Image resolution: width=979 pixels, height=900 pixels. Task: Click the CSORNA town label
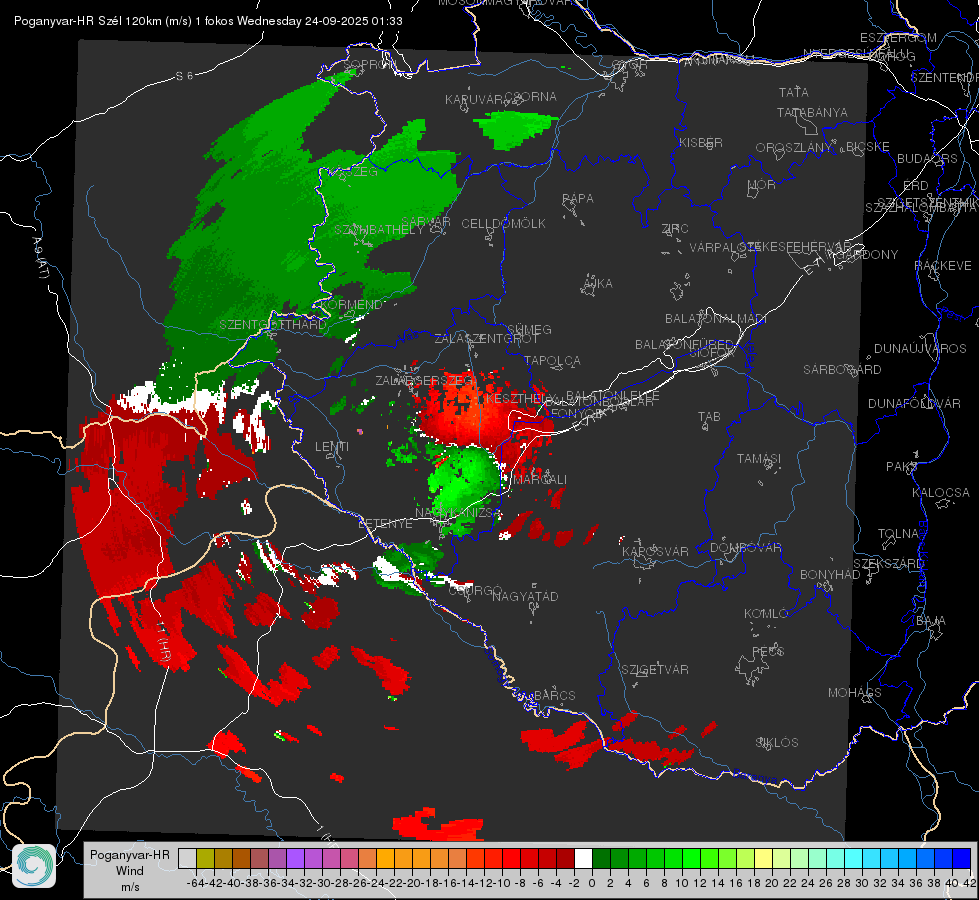(531, 97)
